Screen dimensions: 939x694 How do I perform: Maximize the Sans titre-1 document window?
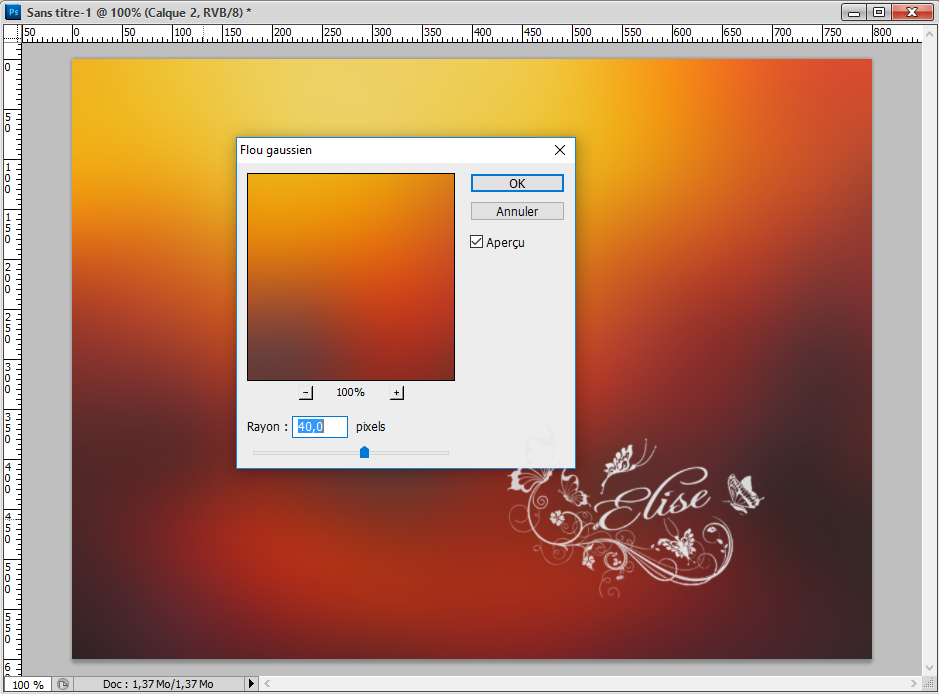879,11
